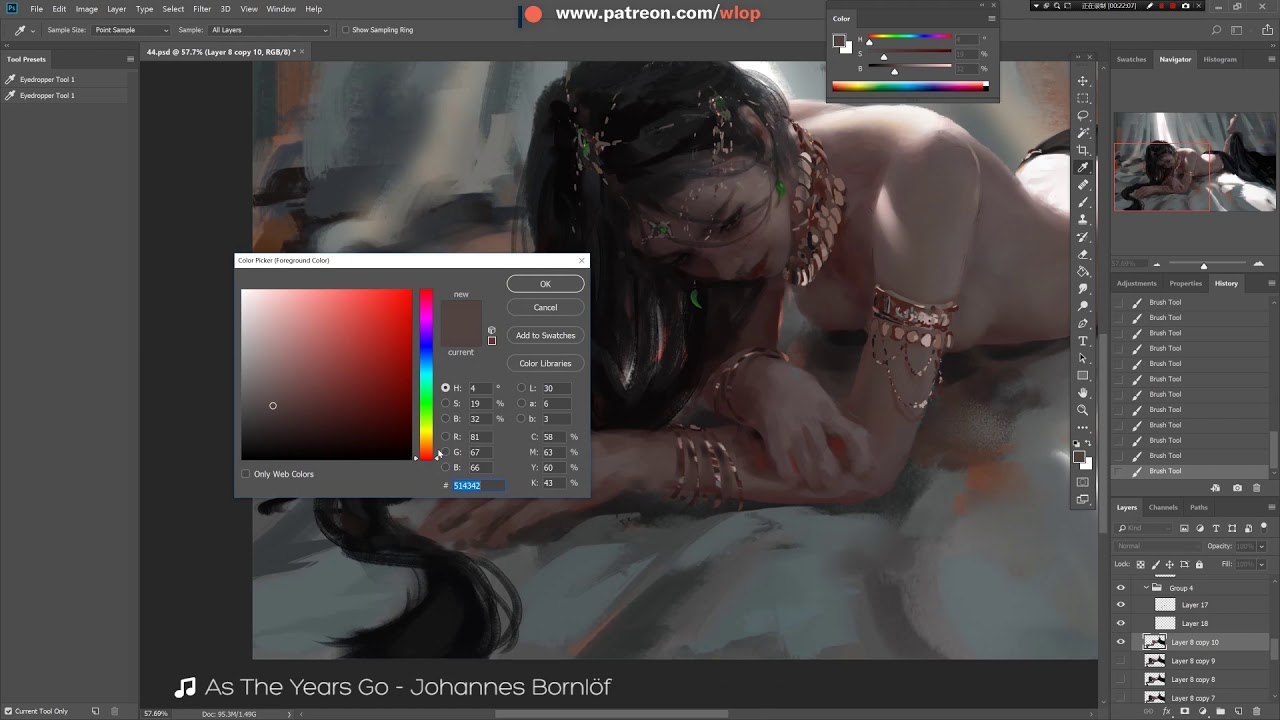Create new group folder icon in Layers
1280x720 pixels.
[x=1221, y=712]
